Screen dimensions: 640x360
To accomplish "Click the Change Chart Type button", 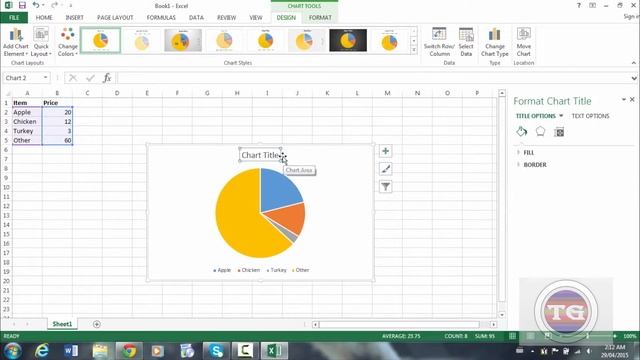I will coord(494,42).
